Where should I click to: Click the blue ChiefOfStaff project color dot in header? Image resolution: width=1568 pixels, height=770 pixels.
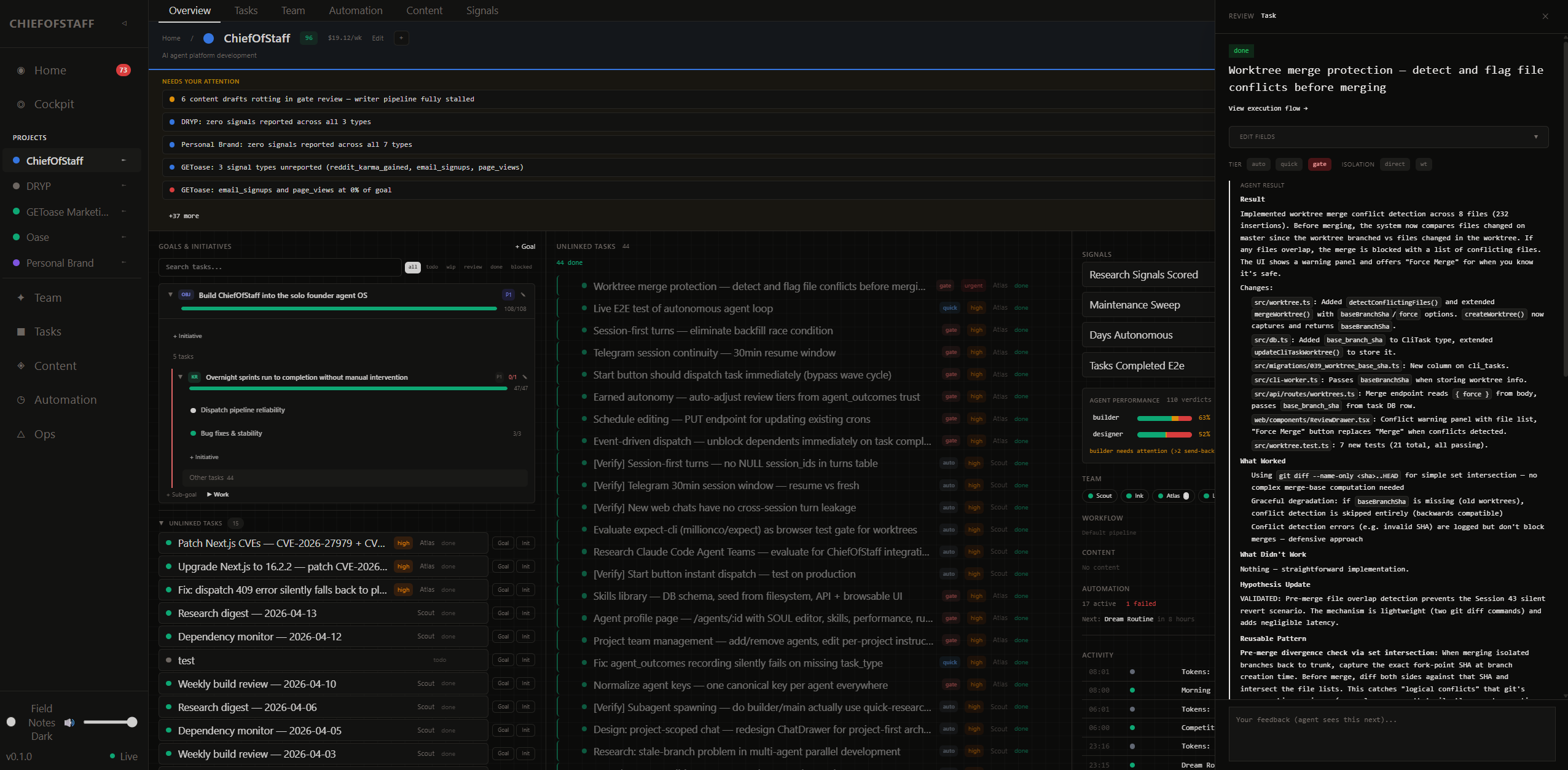[x=208, y=38]
